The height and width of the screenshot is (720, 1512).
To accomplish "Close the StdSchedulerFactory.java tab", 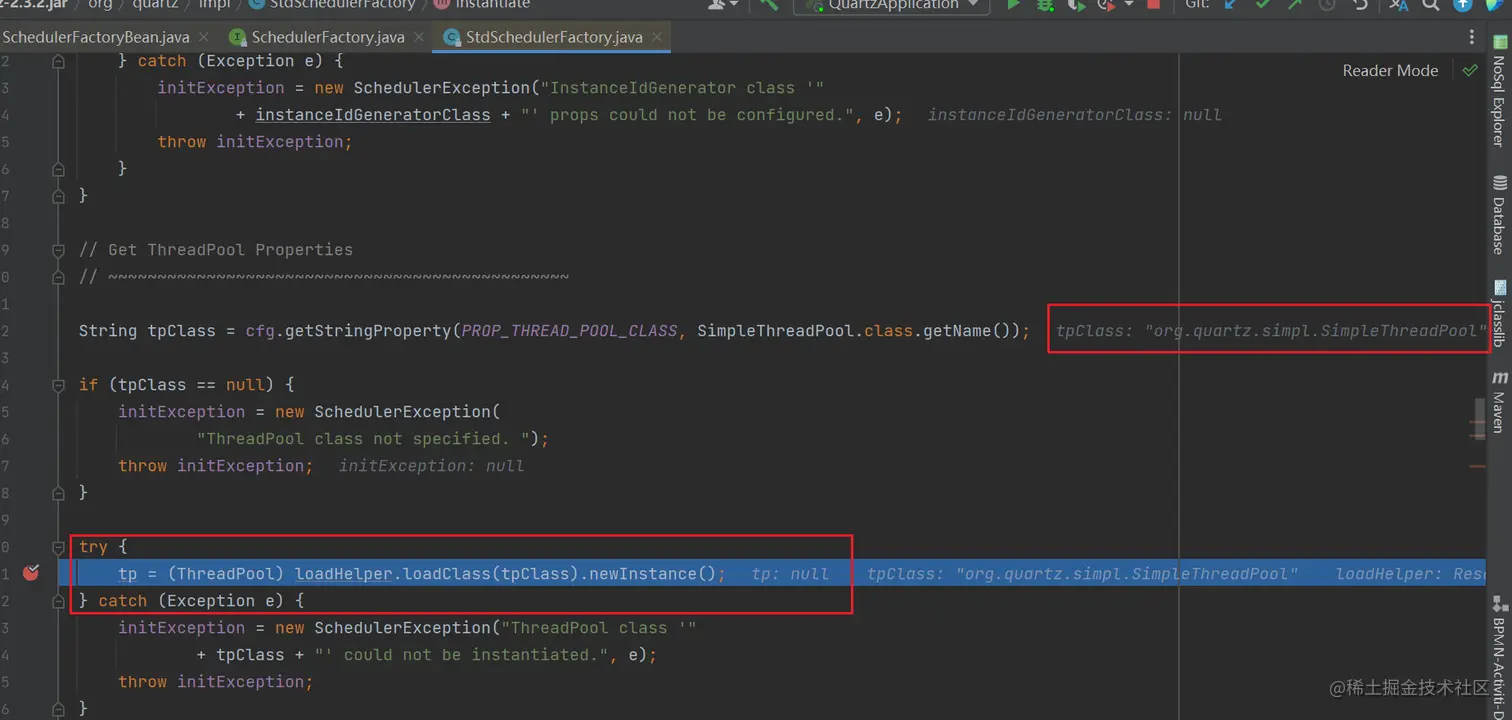I will pyautogui.click(x=658, y=38).
